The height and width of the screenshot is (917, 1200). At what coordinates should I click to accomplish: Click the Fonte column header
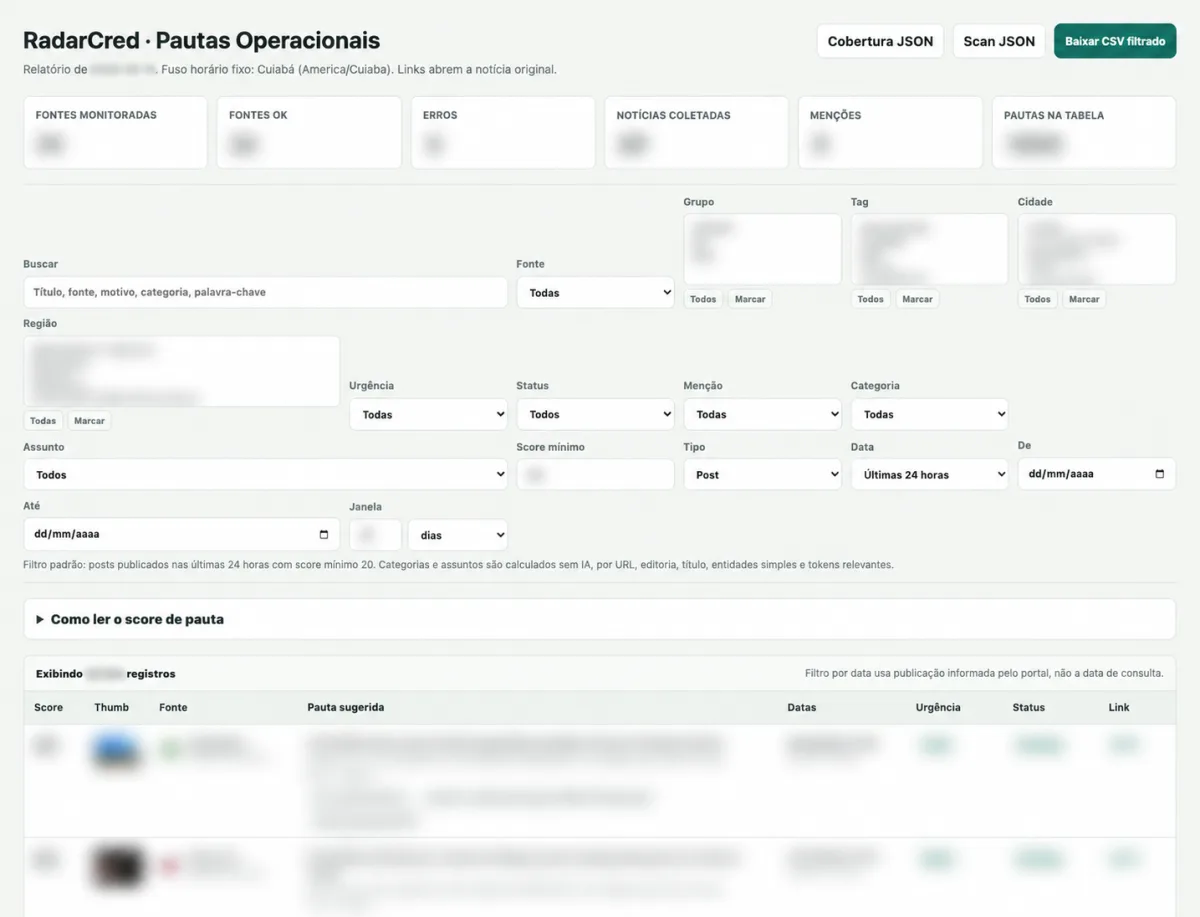[x=173, y=707]
